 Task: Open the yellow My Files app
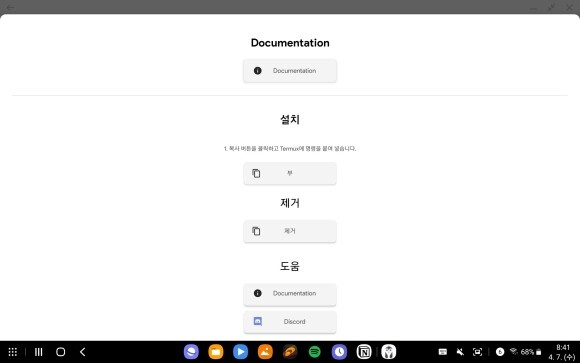click(x=216, y=352)
